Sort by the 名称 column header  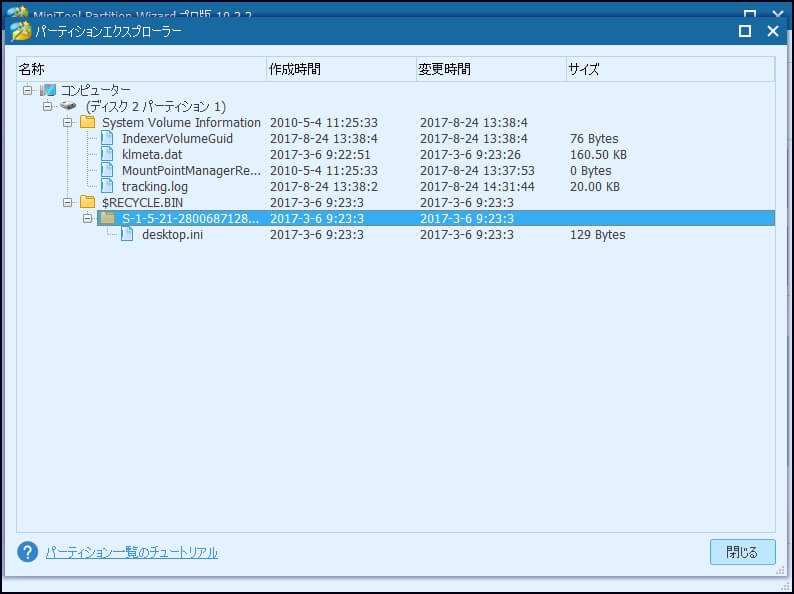click(x=141, y=69)
